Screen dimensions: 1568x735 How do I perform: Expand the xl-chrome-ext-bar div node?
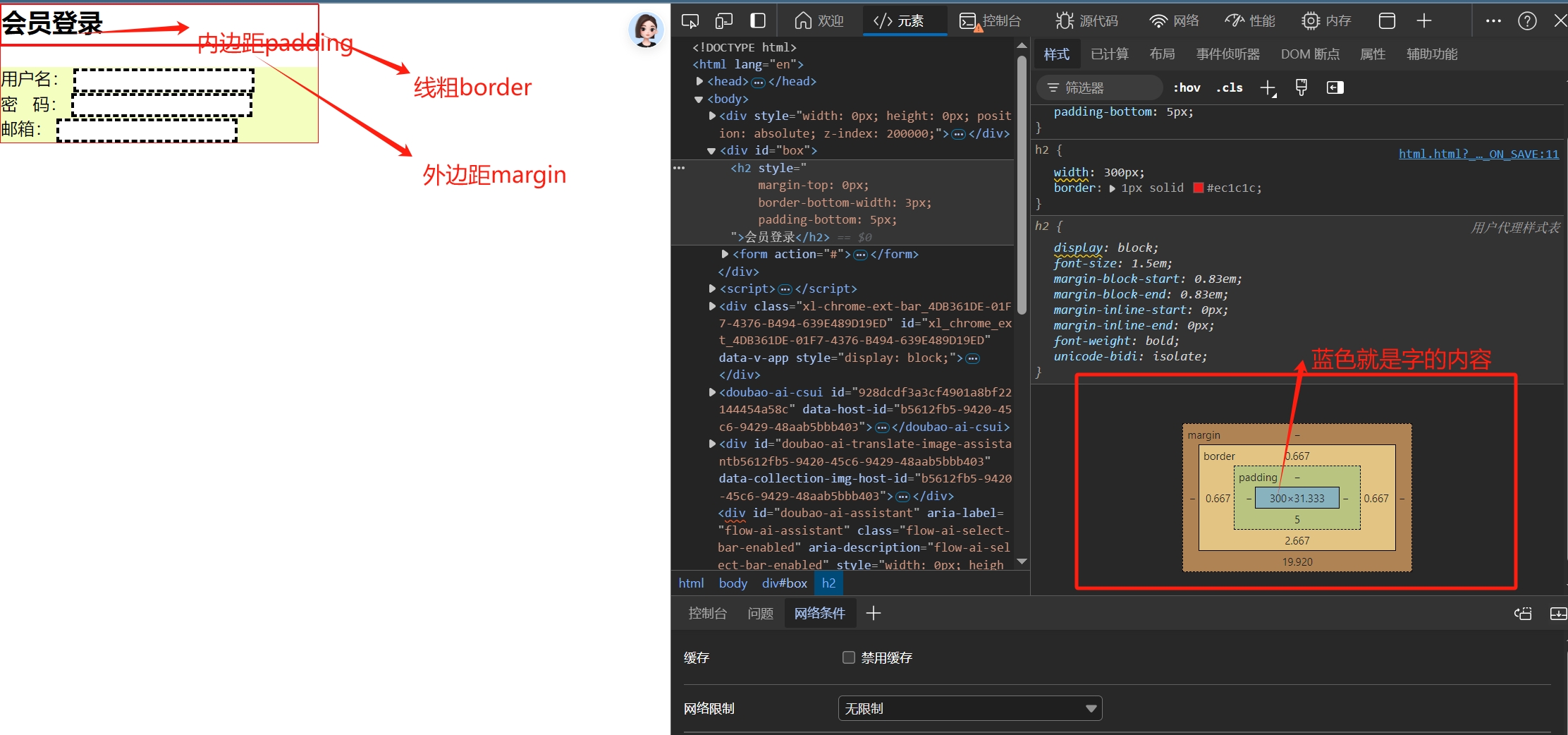point(712,306)
